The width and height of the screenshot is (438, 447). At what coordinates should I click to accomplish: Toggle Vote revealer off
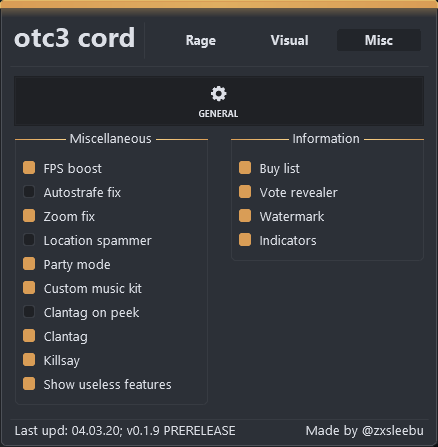tap(245, 192)
